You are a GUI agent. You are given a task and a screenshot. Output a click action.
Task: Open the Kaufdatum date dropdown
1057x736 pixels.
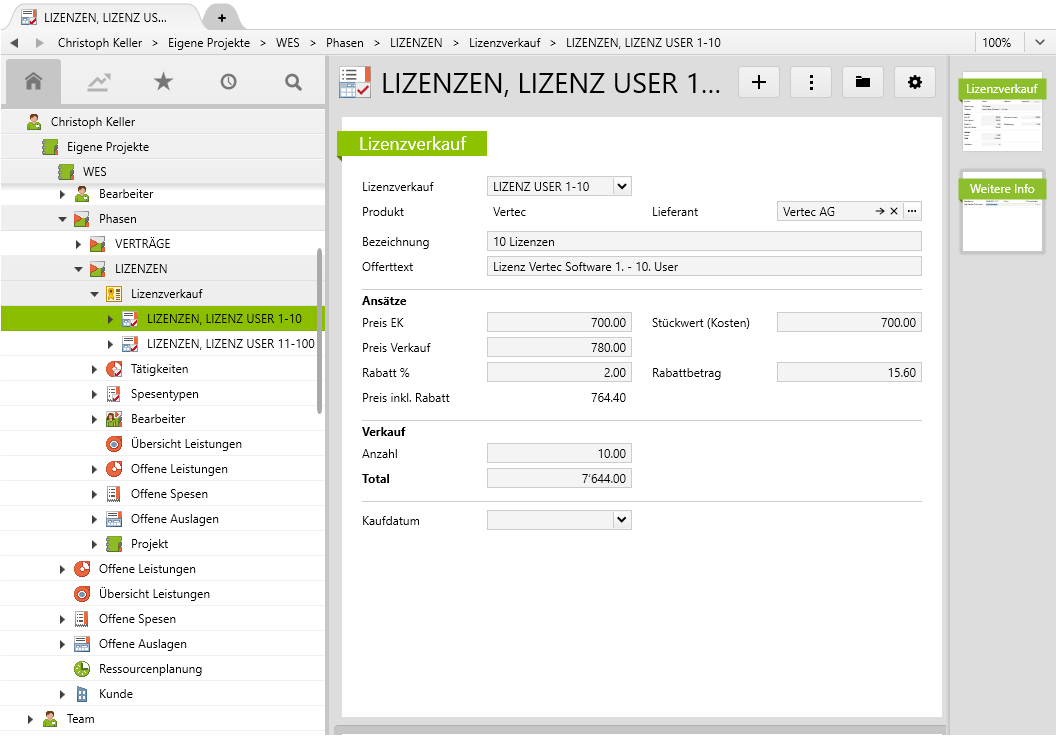[x=621, y=519]
